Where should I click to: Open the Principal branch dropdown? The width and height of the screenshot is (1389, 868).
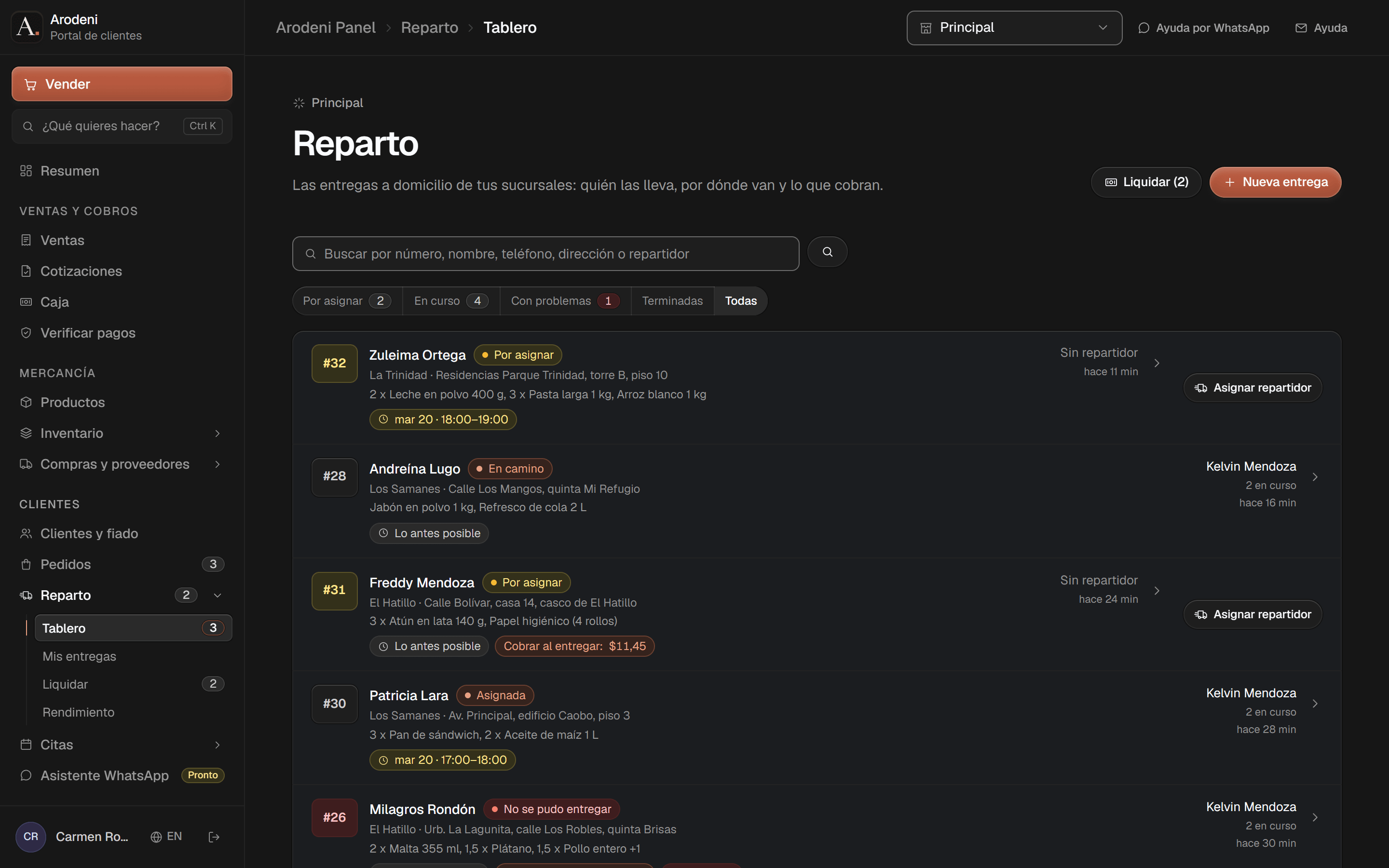point(1014,27)
